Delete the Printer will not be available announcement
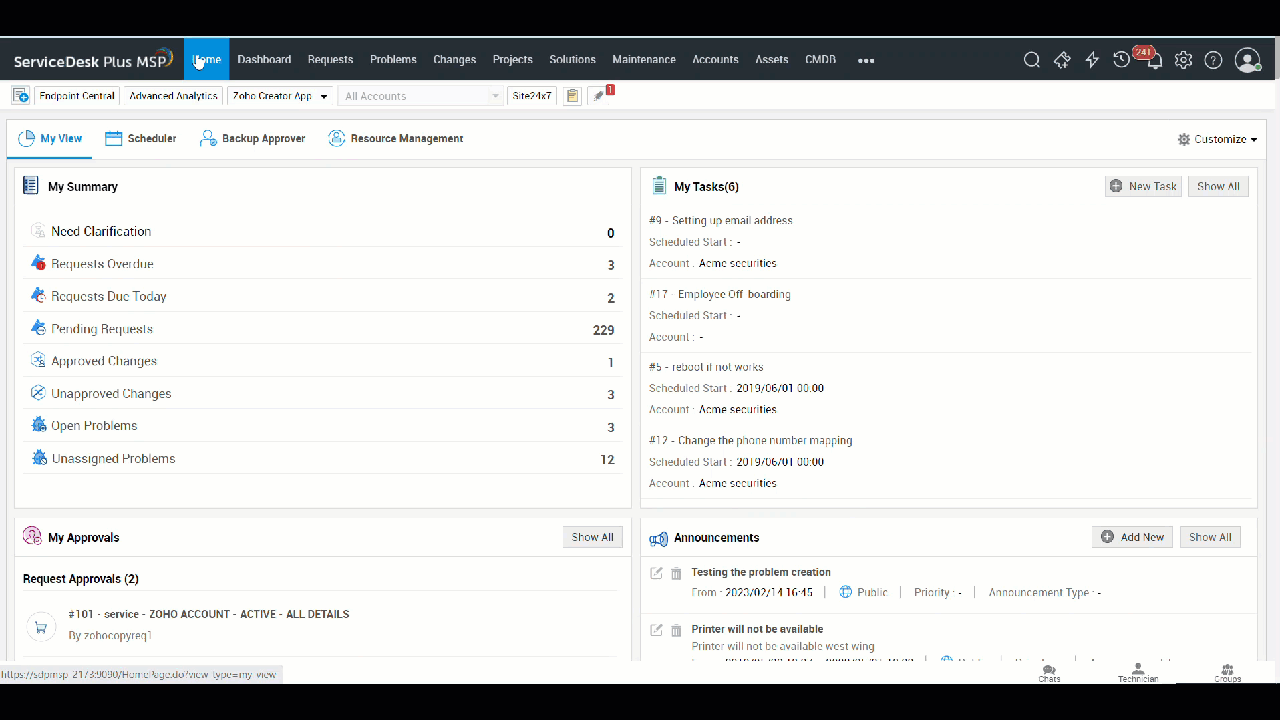This screenshot has height=720, width=1280. [676, 630]
